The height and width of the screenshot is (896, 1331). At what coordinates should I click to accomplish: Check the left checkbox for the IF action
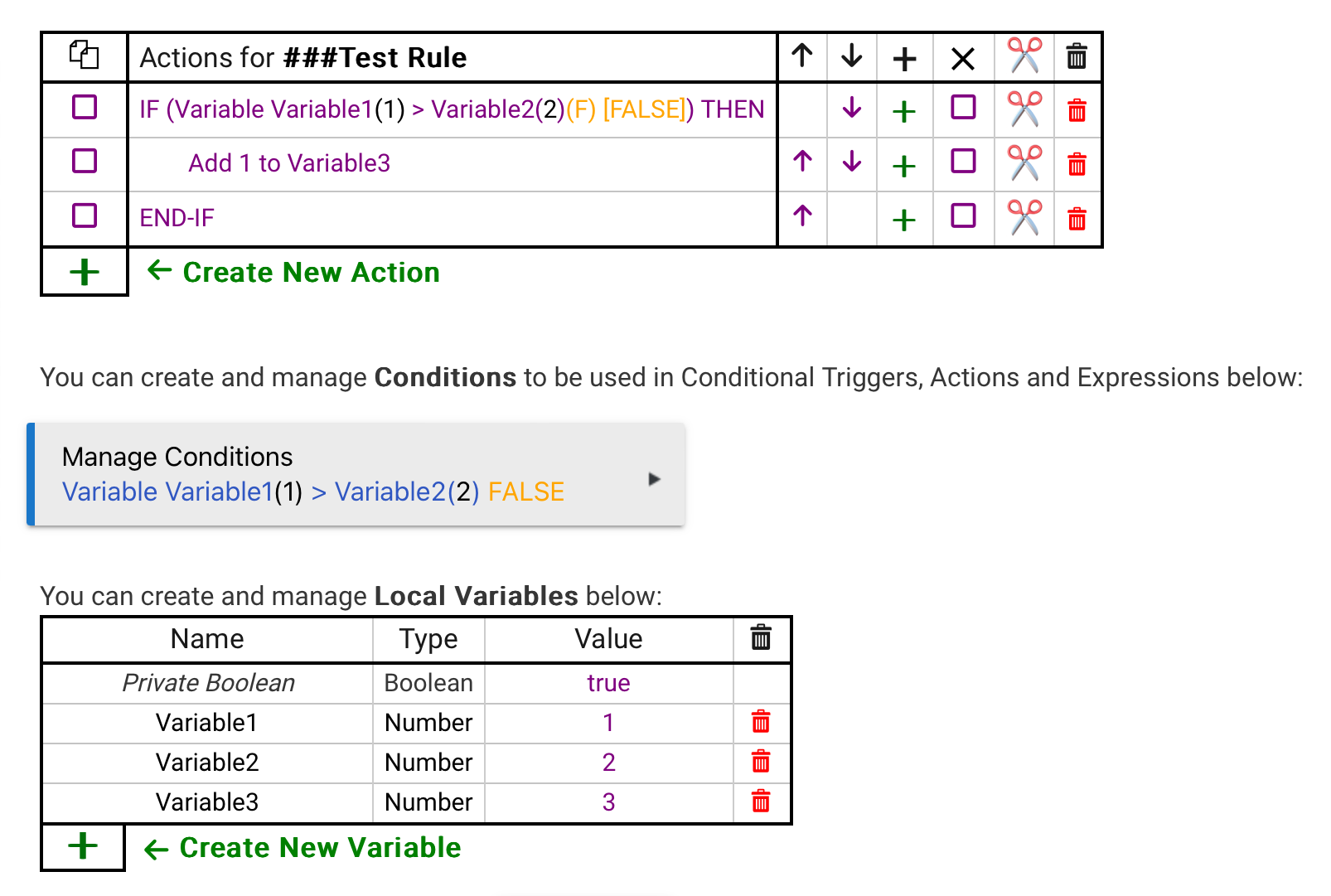(85, 108)
